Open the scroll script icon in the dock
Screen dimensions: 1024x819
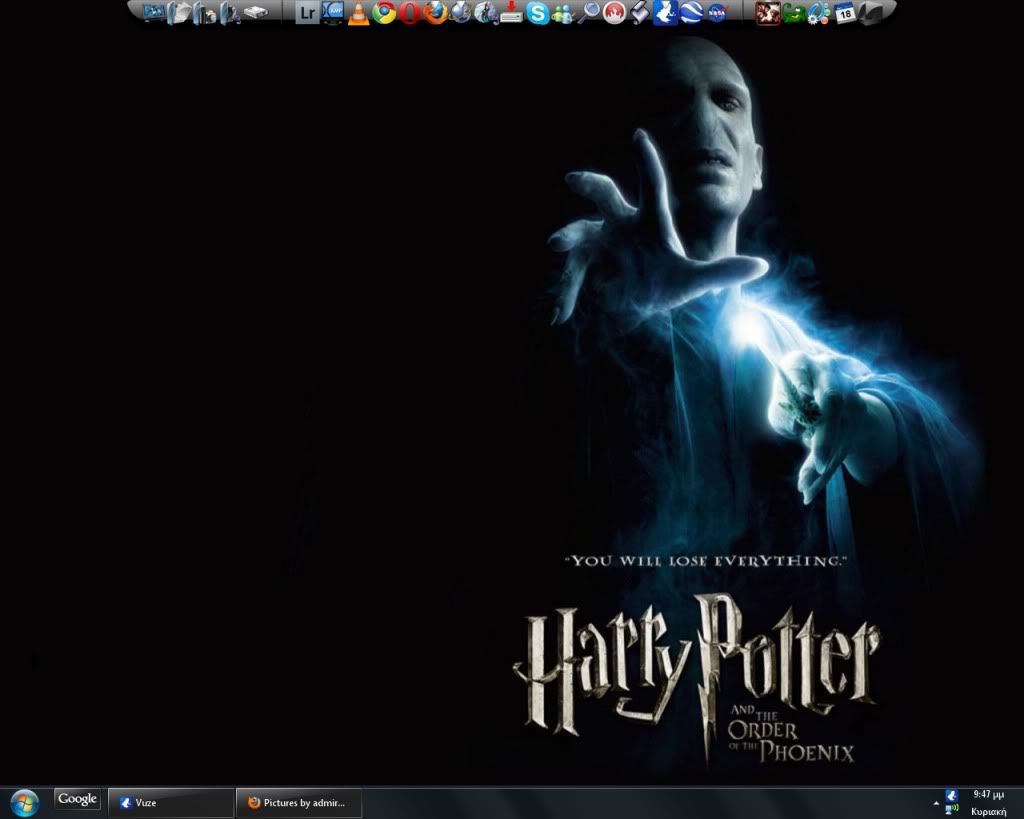639,12
